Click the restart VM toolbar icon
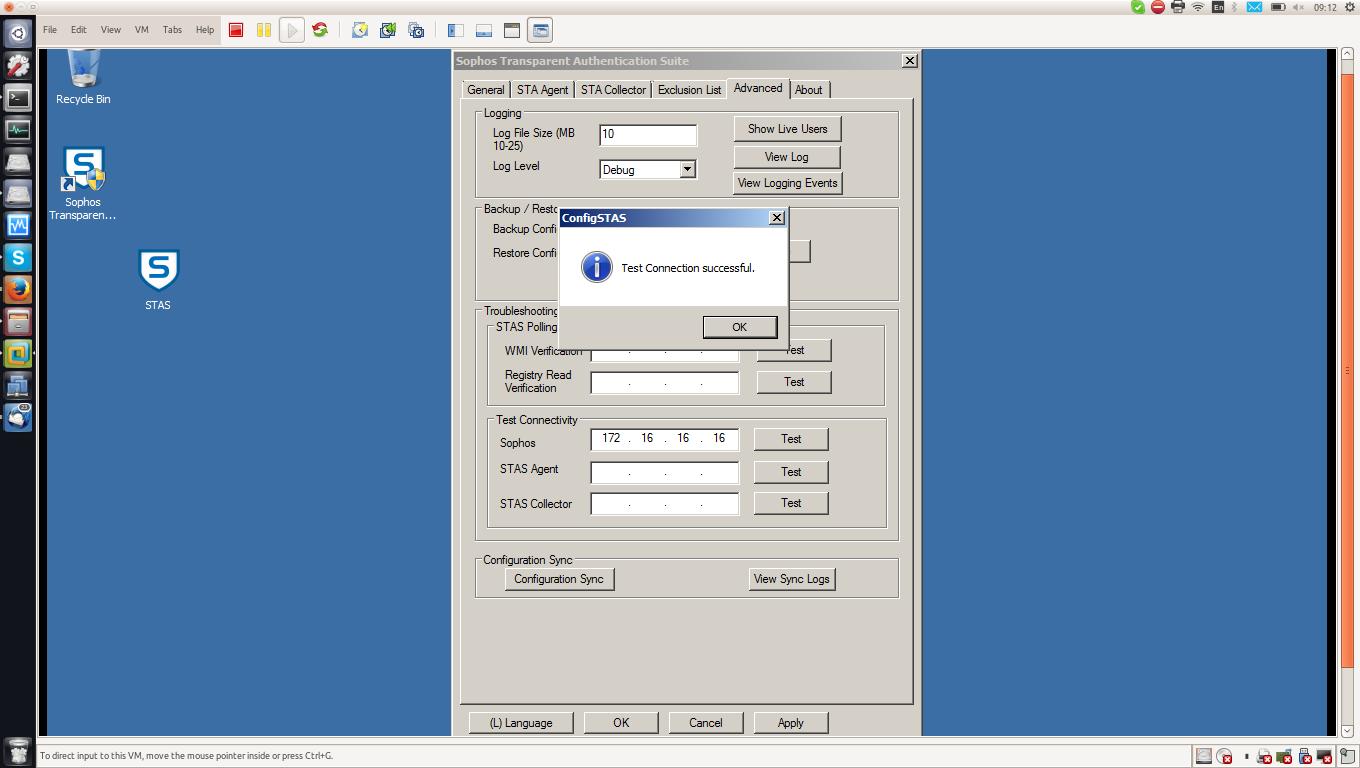This screenshot has height=768, width=1360. pos(320,30)
